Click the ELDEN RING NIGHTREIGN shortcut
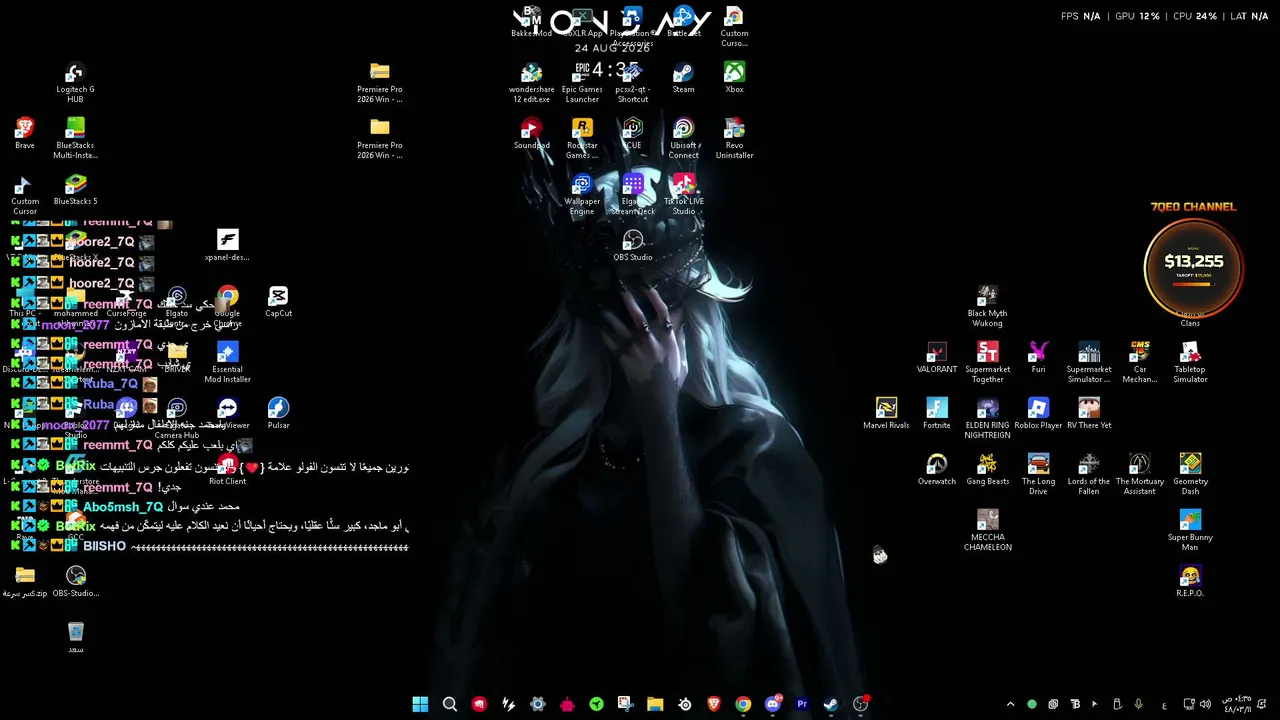 coord(987,419)
